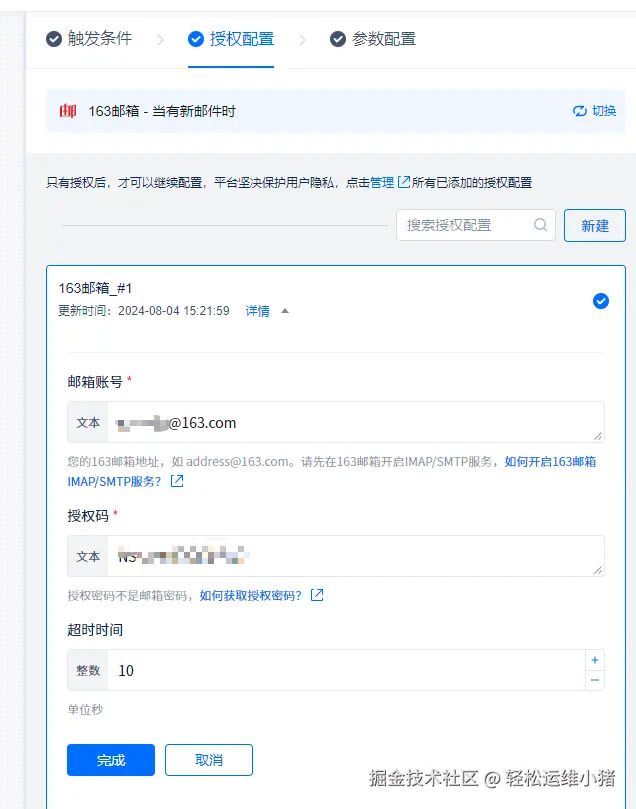
Task: Click the 参数配置 checkmark icon
Action: 338,39
